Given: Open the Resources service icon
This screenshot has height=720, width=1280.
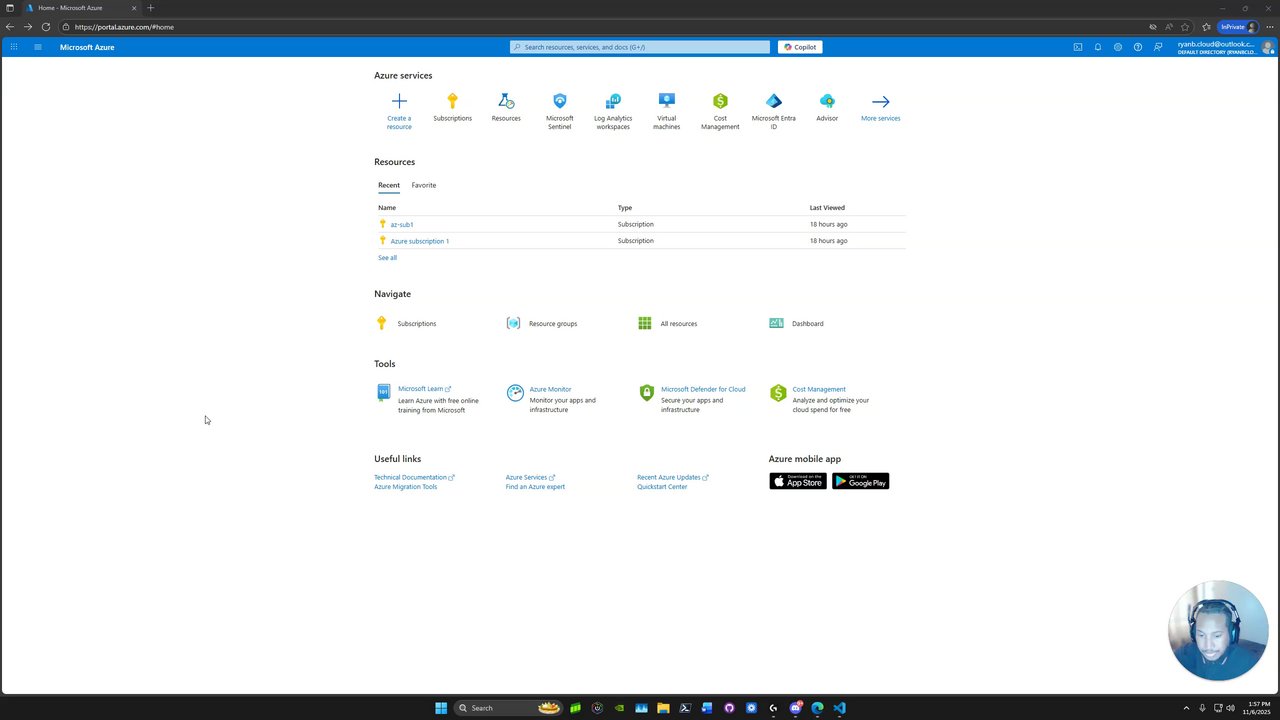Looking at the screenshot, I should click(506, 101).
